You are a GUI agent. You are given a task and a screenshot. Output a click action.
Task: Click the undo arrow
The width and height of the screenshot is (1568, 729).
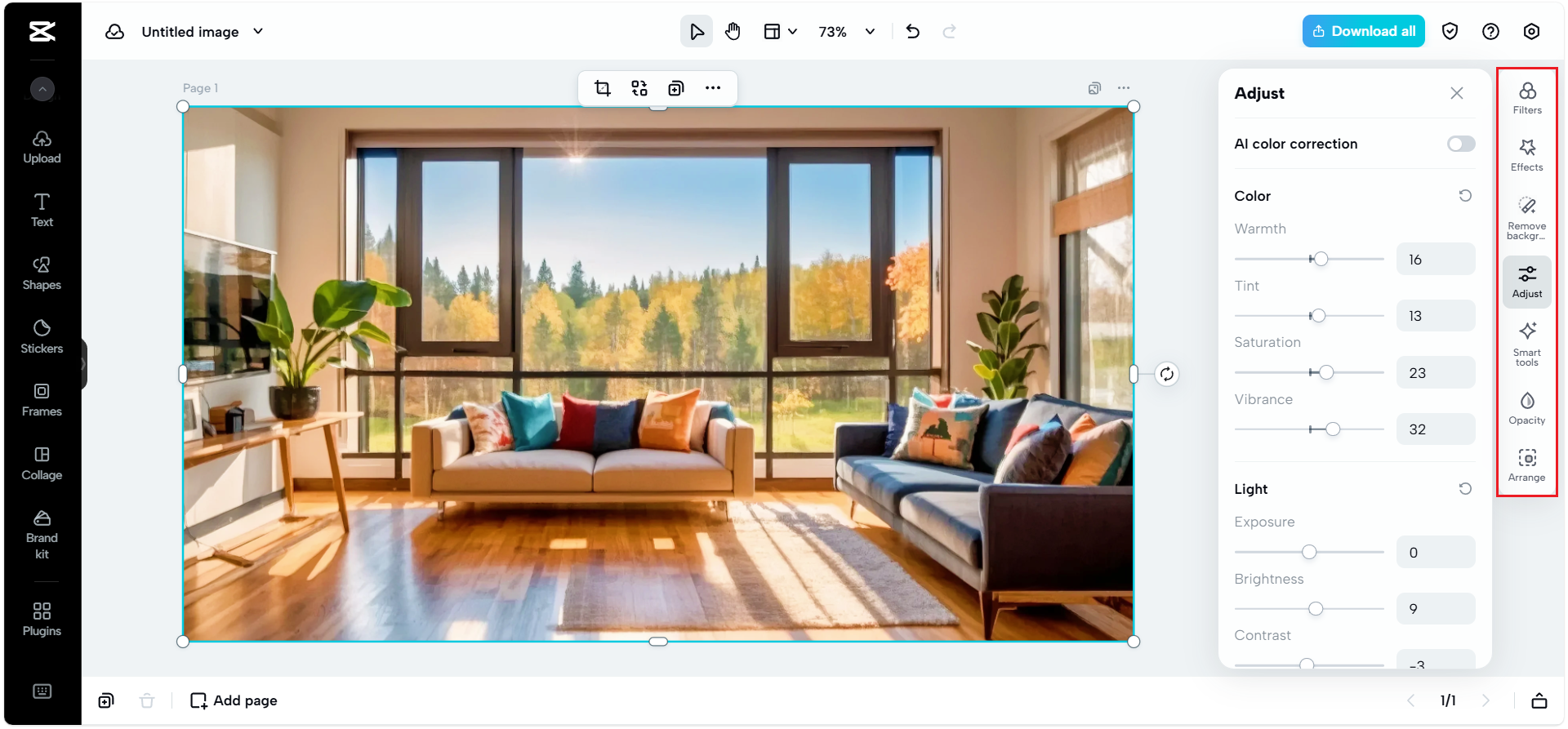point(913,32)
